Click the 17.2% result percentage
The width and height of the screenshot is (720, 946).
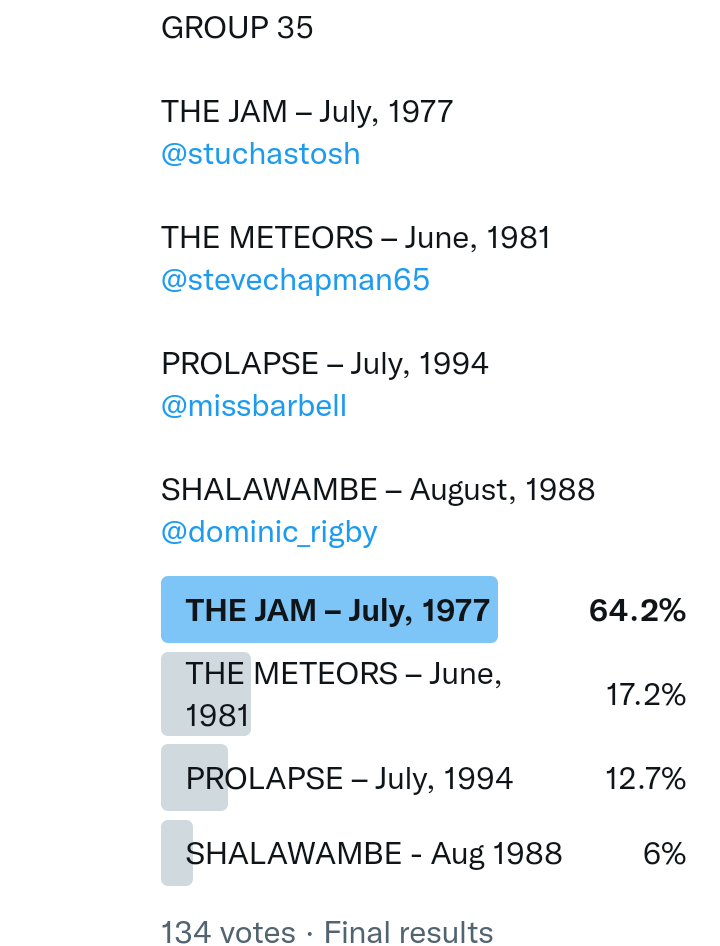tap(645, 694)
